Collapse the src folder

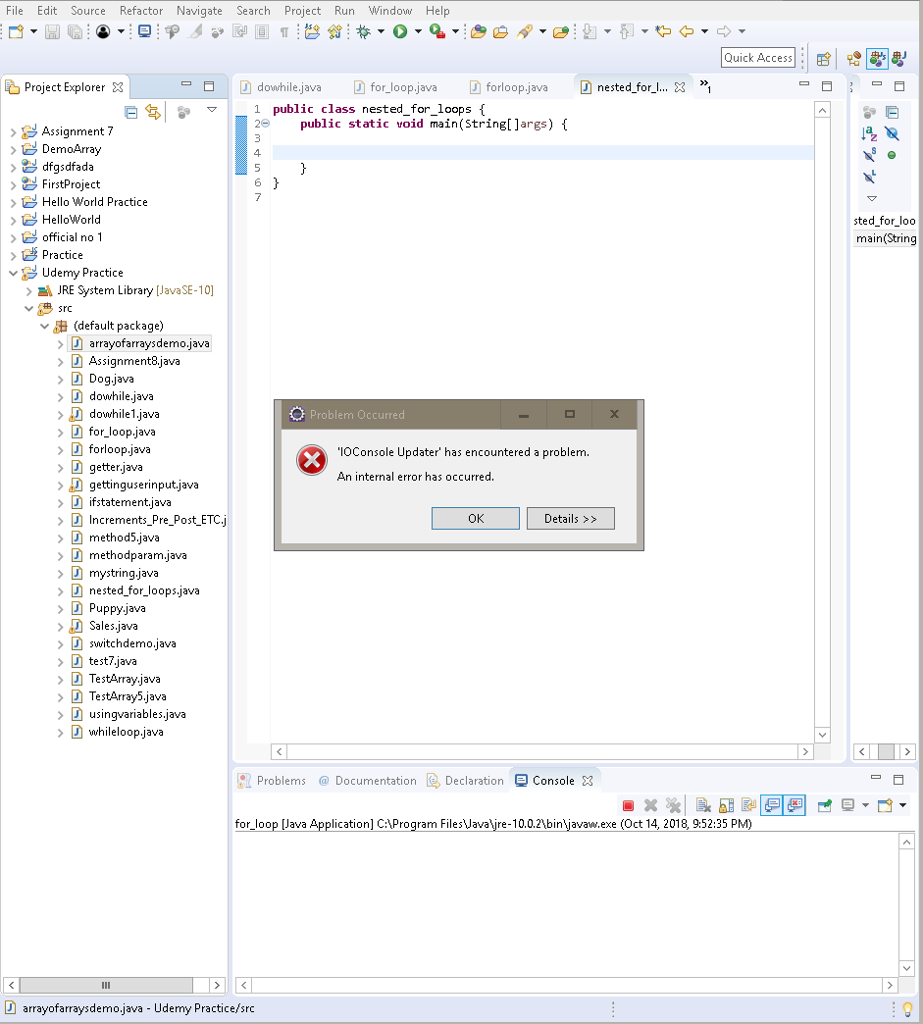[29, 308]
